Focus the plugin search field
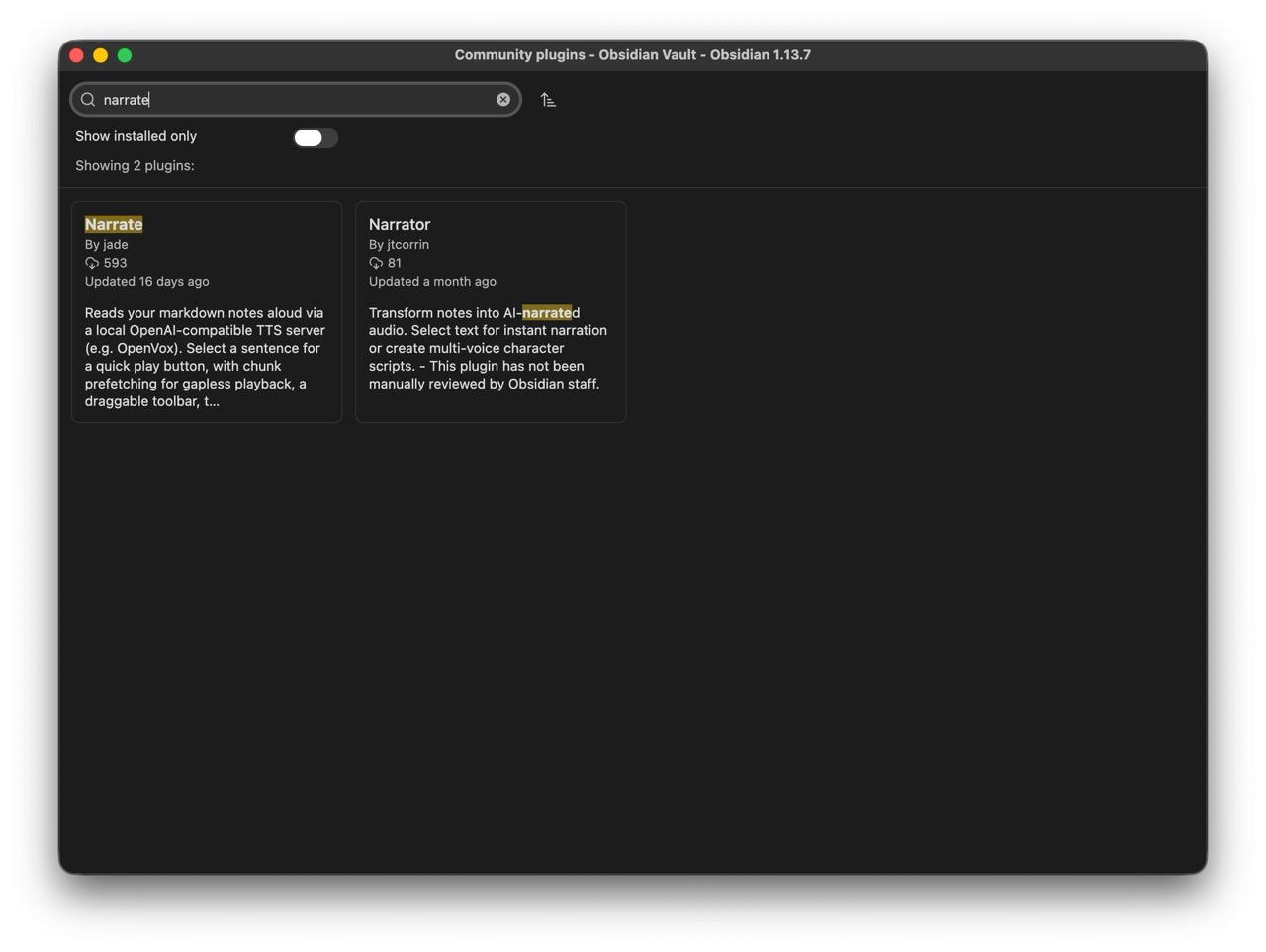This screenshot has width=1266, height=952. coord(296,100)
